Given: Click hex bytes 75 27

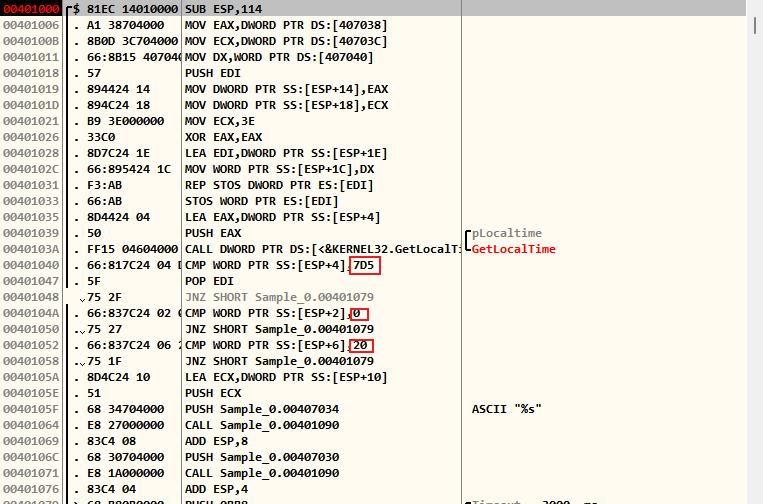Looking at the screenshot, I should point(104,330).
